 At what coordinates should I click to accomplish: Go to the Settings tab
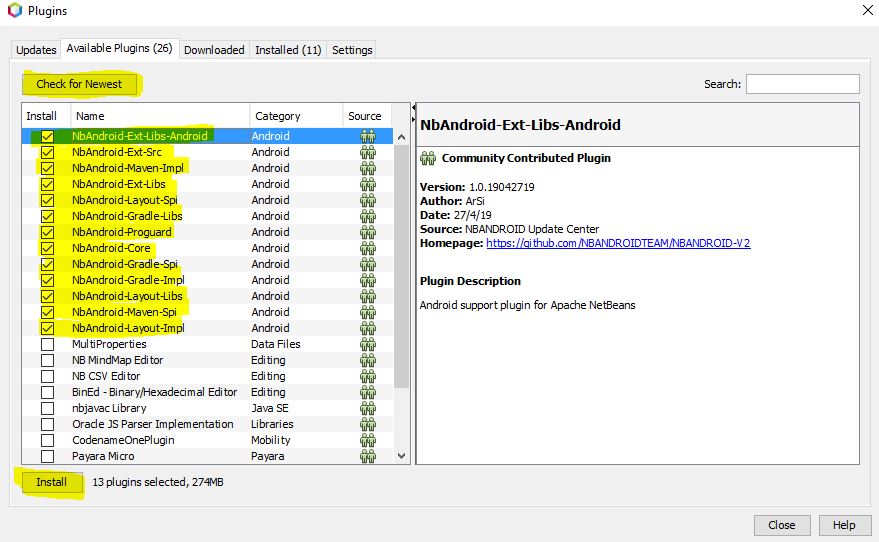tap(352, 50)
